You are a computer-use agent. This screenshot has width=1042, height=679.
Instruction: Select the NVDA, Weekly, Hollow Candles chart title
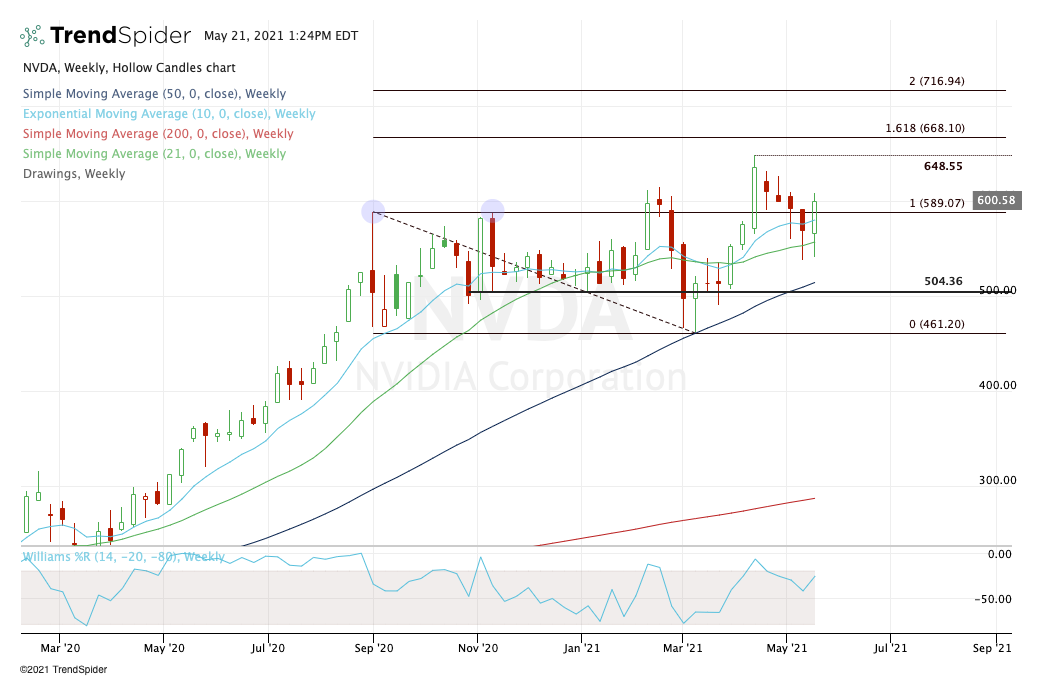(129, 68)
